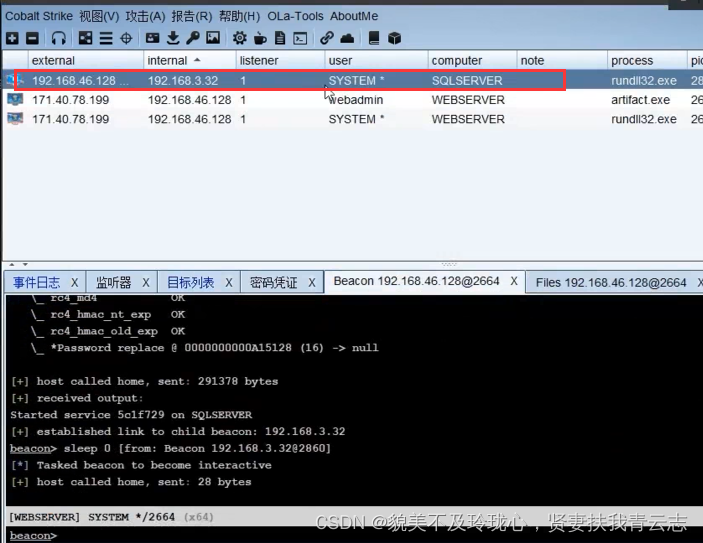This screenshot has height=543, width=703.
Task: Close the 目标列表 tab
Action: (x=229, y=282)
